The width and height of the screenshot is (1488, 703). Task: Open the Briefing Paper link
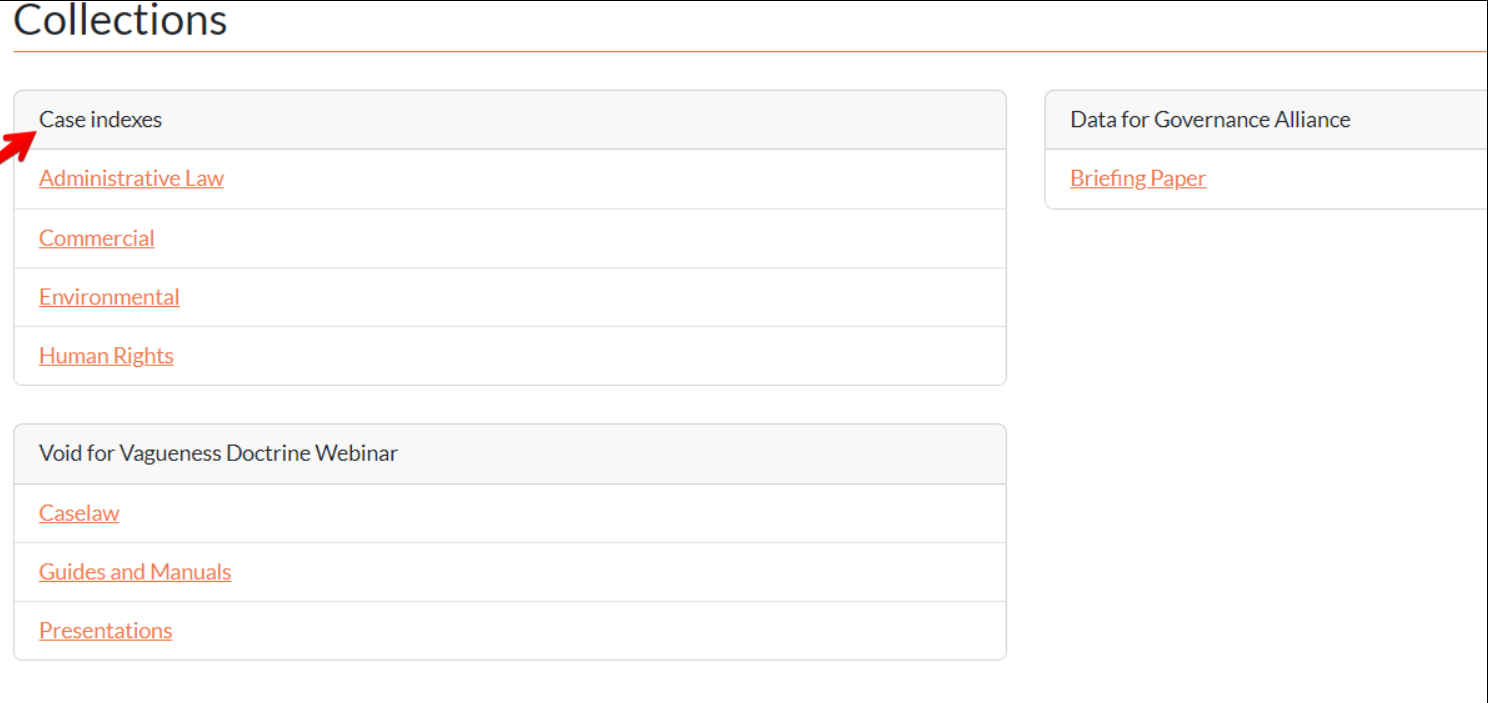coord(1138,179)
